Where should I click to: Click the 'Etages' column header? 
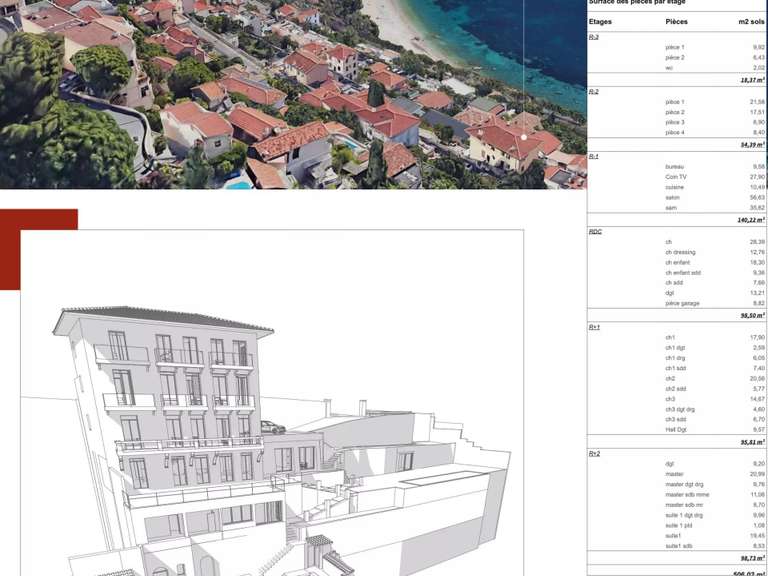click(x=600, y=22)
